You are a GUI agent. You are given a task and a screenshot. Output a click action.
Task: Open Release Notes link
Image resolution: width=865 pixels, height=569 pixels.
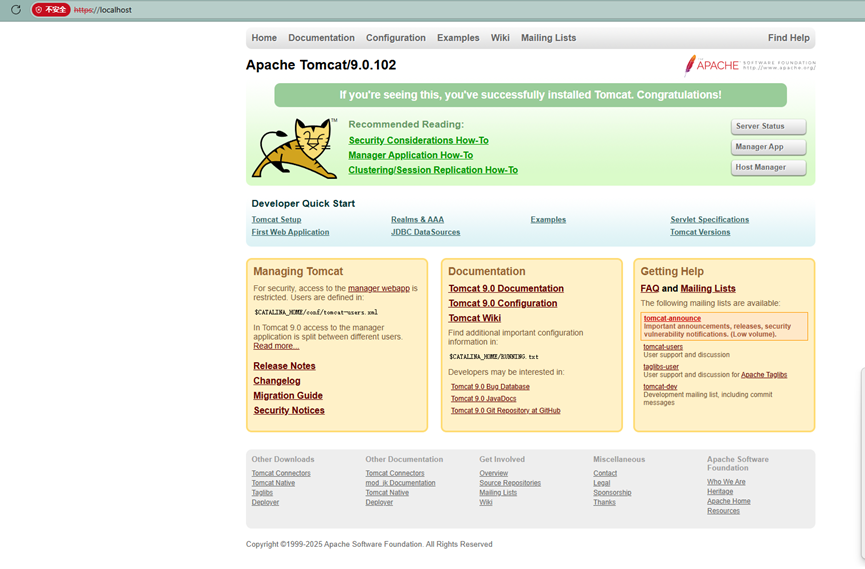(x=285, y=366)
